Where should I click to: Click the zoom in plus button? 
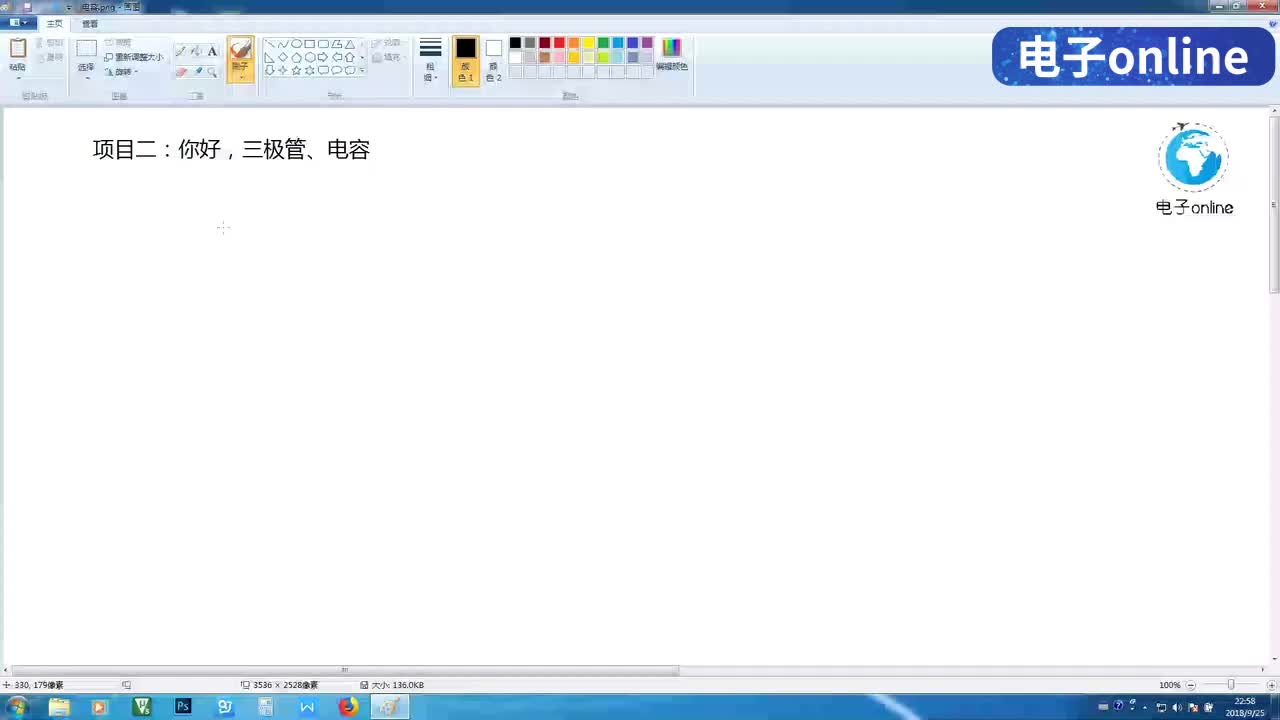(x=1270, y=685)
